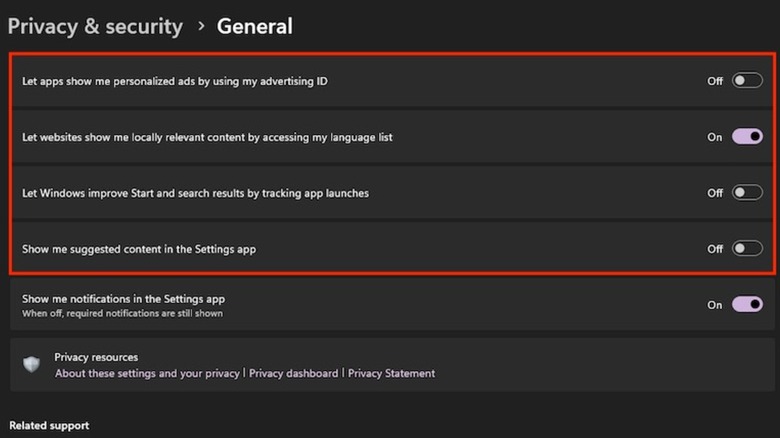Viewport: 780px width, 438px height.
Task: Enable the personalized ads advertising ID toggle
Action: coord(747,81)
